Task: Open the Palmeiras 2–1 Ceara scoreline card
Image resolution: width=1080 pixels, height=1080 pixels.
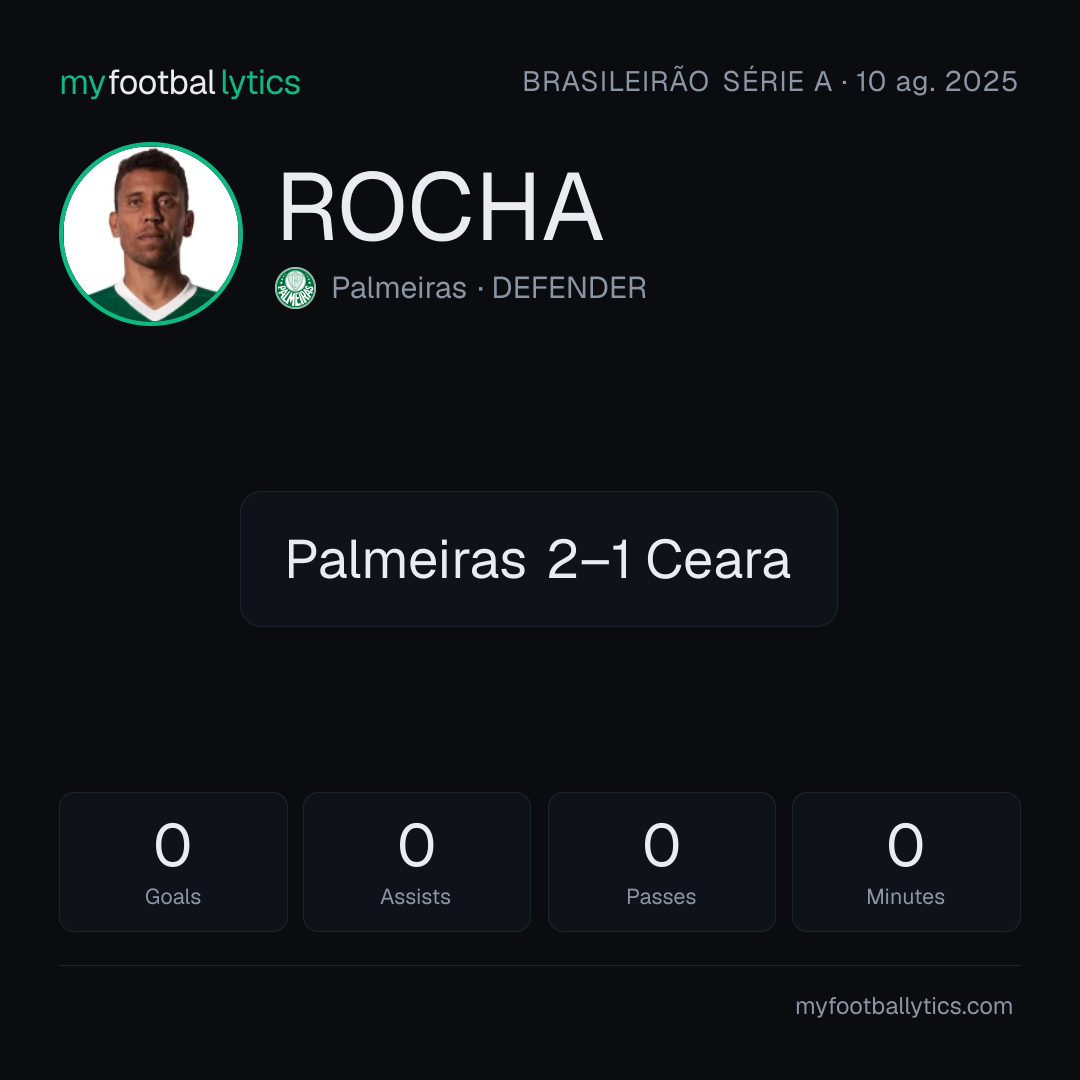Action: (539, 559)
